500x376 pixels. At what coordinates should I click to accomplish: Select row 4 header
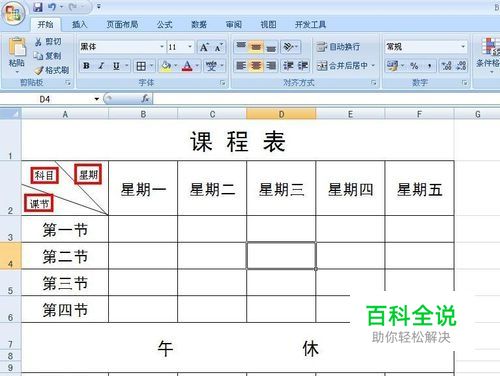tap(10, 256)
